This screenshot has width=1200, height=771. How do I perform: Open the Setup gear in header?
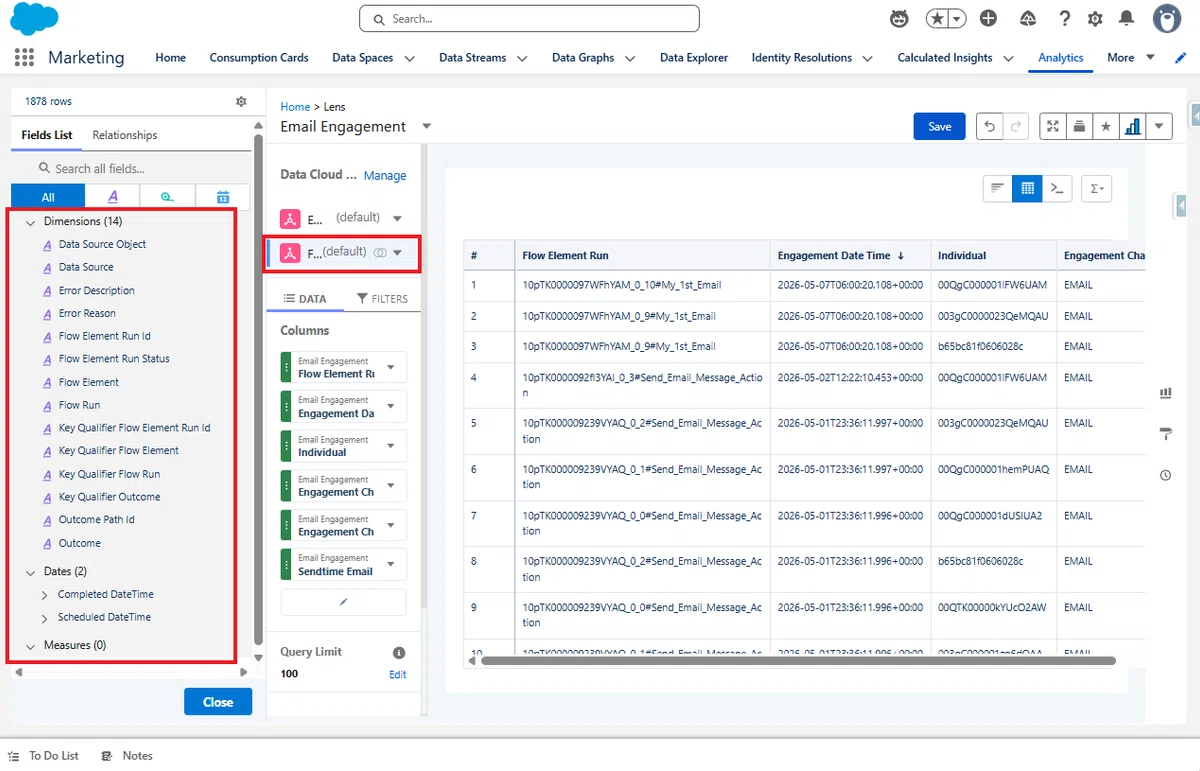[x=1095, y=19]
